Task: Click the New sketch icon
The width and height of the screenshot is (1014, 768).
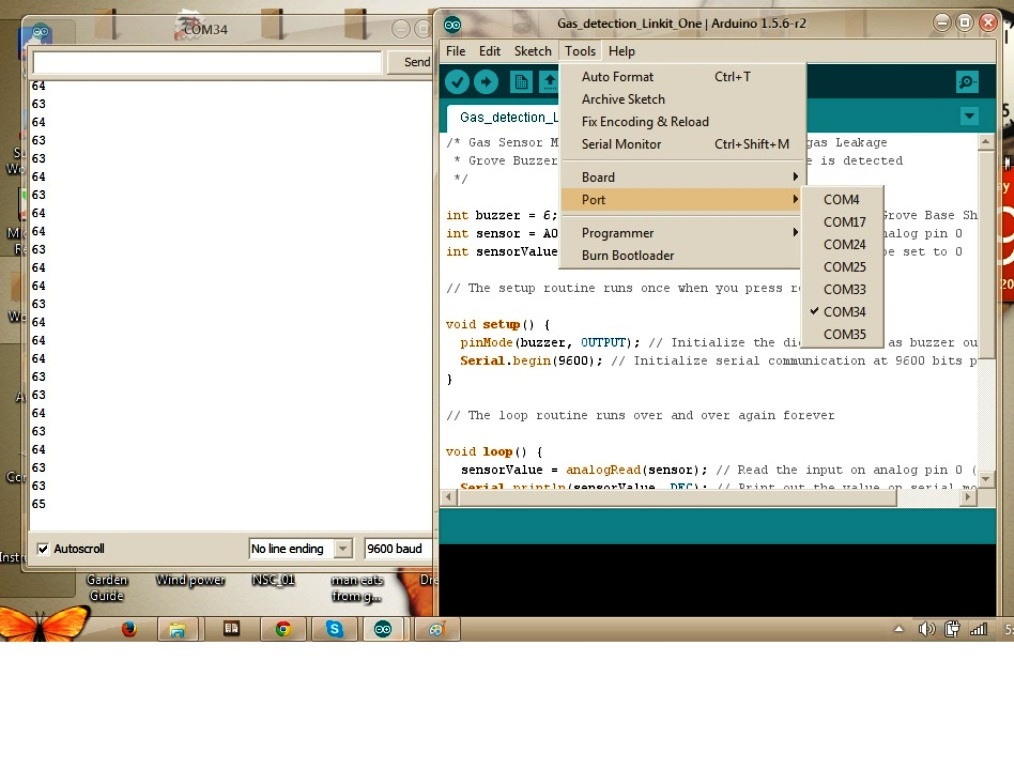Action: click(520, 82)
